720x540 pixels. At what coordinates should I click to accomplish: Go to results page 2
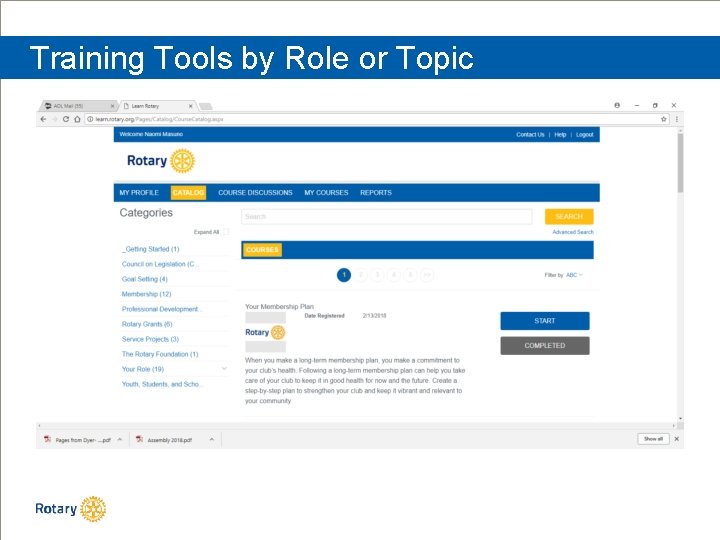click(x=360, y=275)
